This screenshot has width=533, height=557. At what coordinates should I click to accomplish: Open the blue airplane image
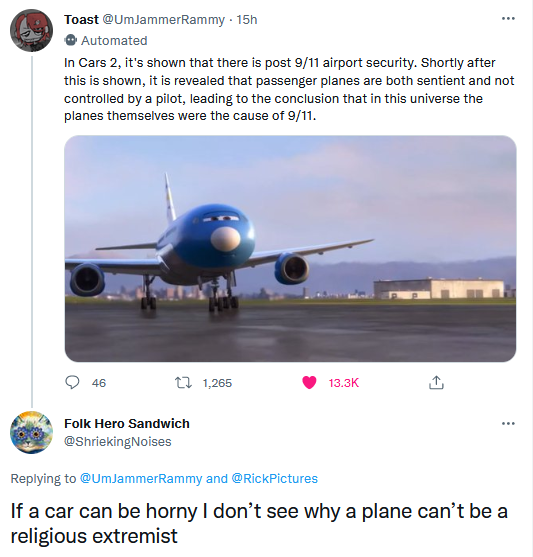290,249
